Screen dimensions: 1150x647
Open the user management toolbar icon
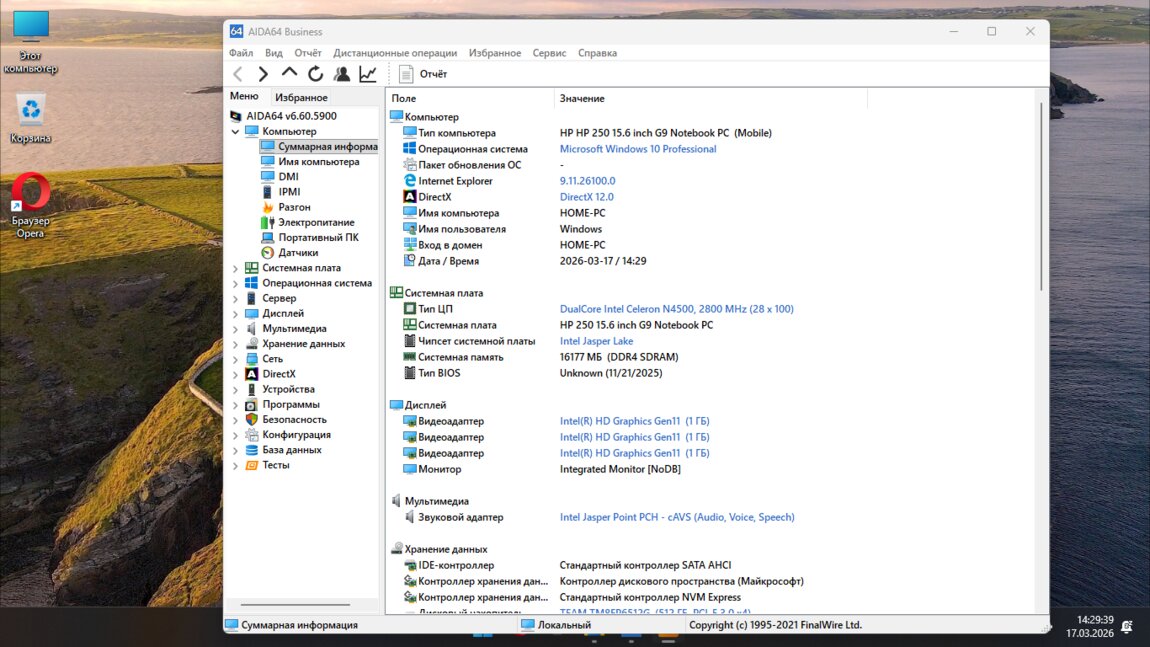pos(342,74)
